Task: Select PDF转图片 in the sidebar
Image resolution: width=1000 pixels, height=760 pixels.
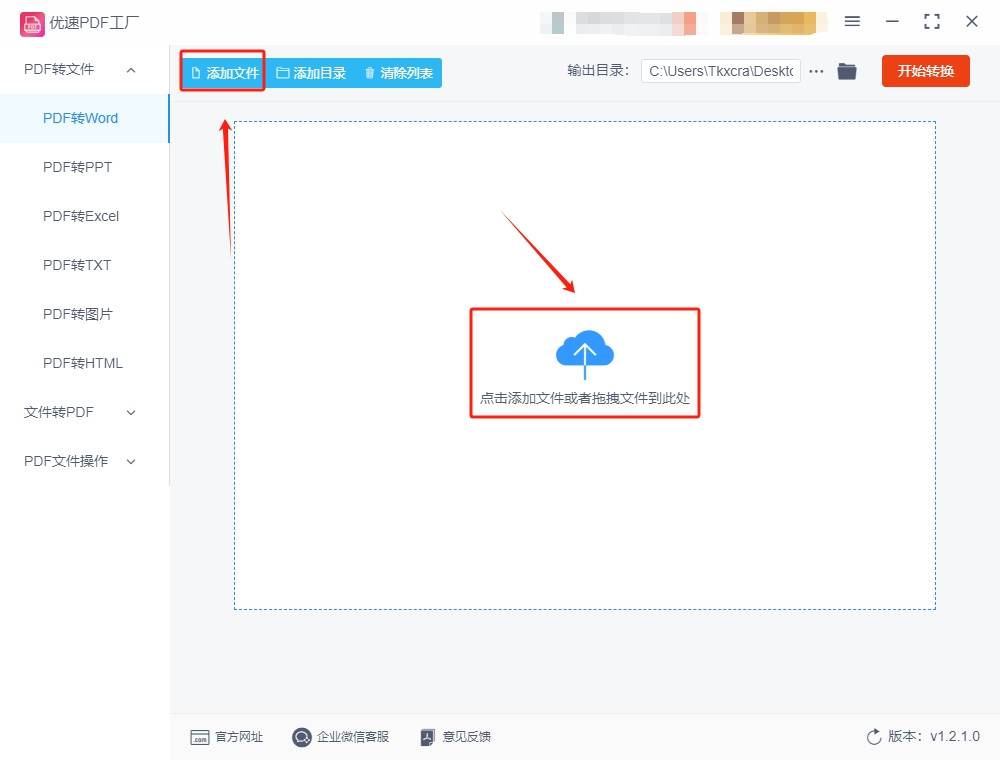Action: point(78,314)
